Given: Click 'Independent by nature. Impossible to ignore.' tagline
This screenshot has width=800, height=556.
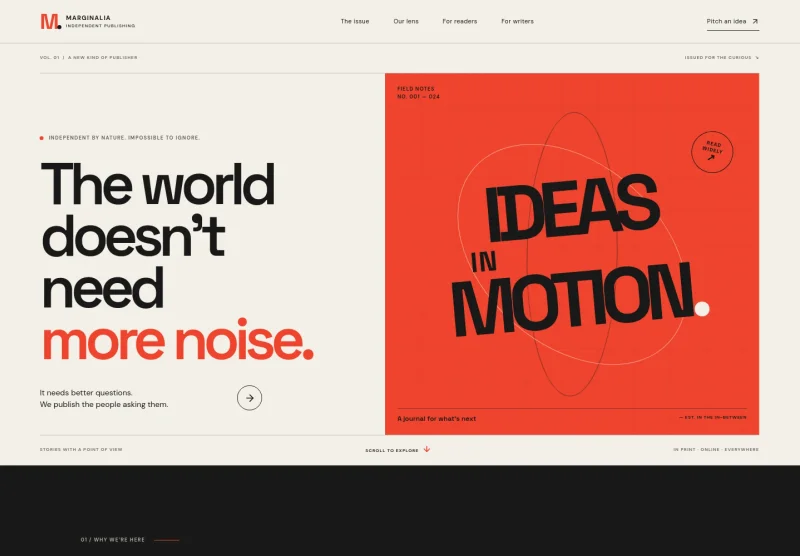Looking at the screenshot, I should (x=124, y=138).
